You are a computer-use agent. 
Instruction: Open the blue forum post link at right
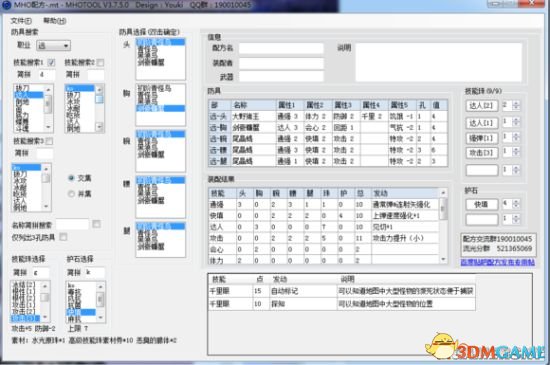pos(497,262)
